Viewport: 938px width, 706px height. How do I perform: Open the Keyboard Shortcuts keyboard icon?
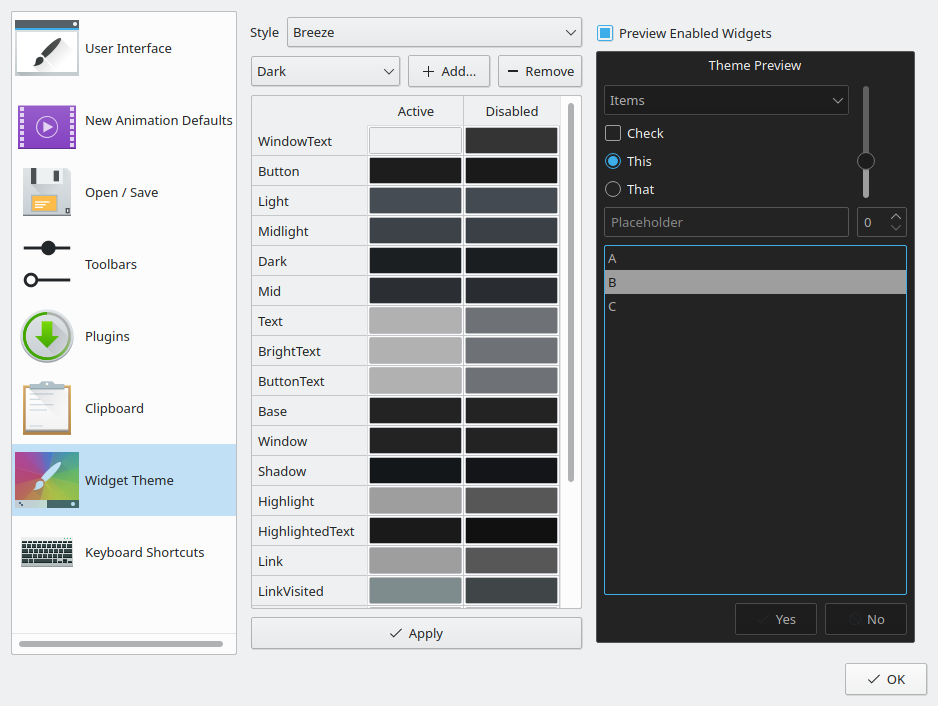point(47,552)
